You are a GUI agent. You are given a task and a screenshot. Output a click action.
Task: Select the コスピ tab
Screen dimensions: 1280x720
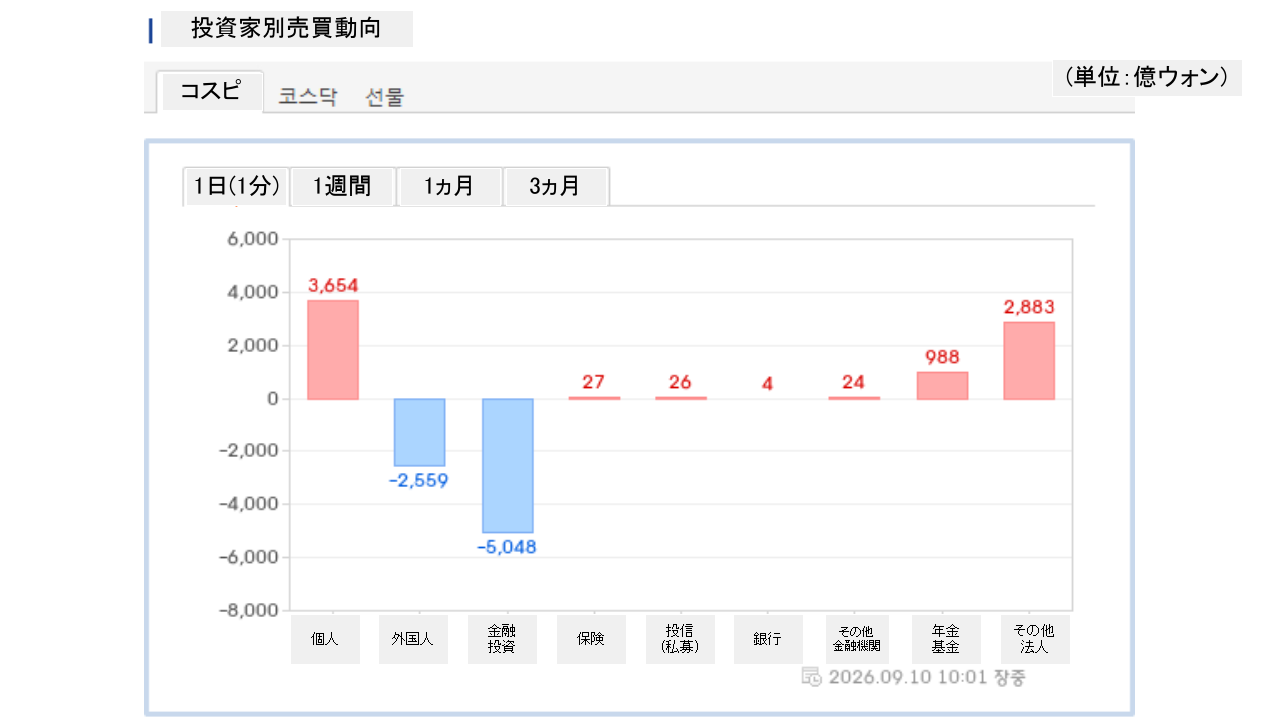pos(210,92)
